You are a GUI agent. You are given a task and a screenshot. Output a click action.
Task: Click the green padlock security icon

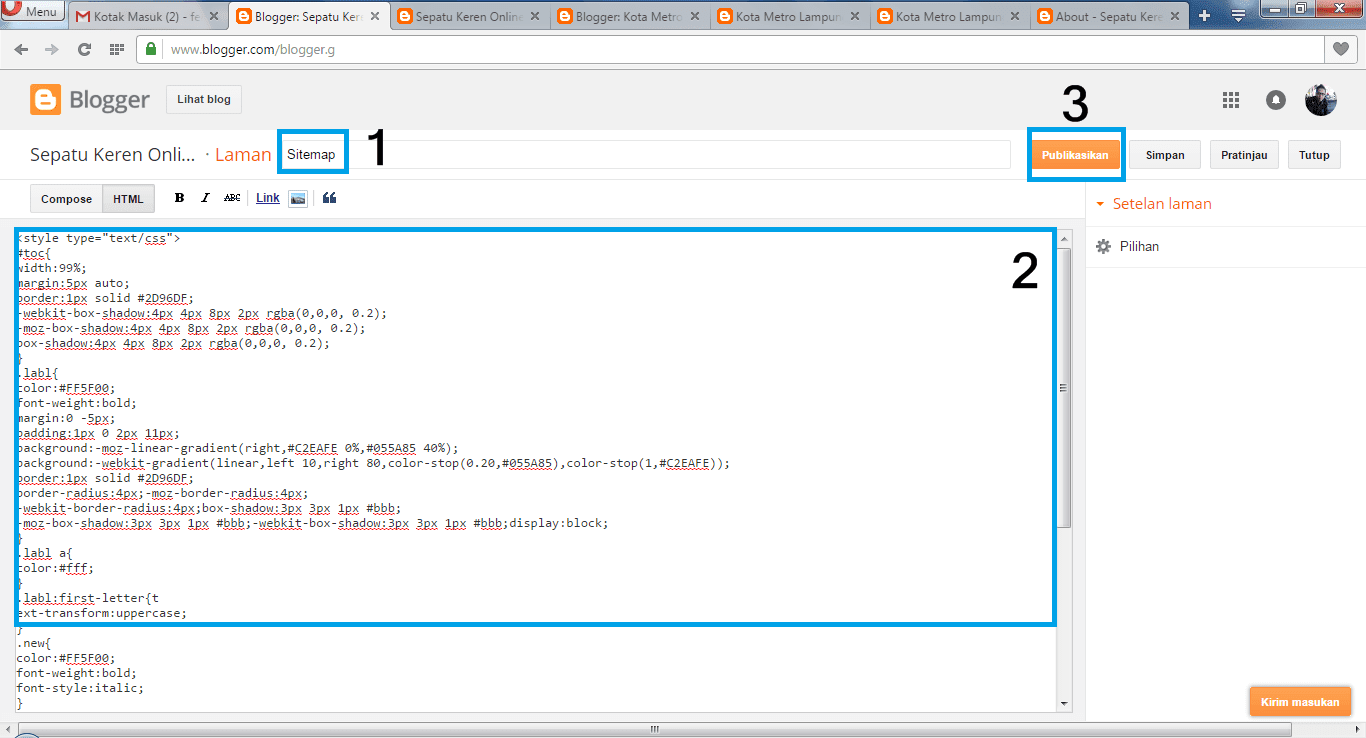(151, 49)
